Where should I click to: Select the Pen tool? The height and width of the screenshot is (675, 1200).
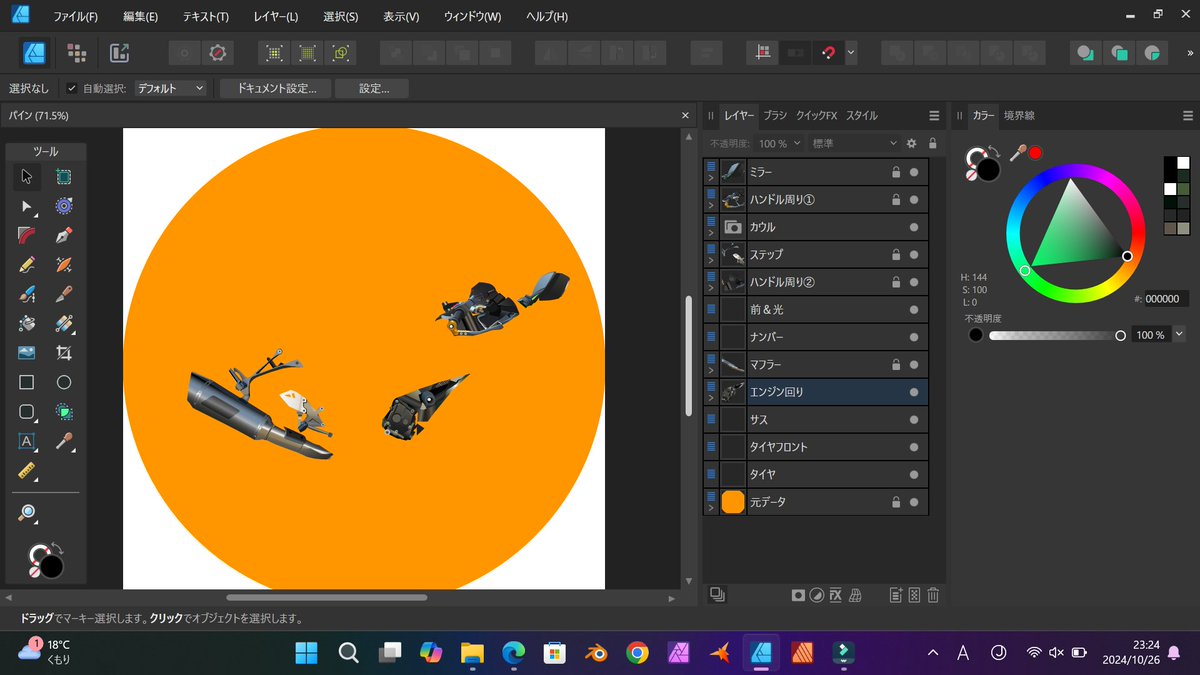pos(64,236)
